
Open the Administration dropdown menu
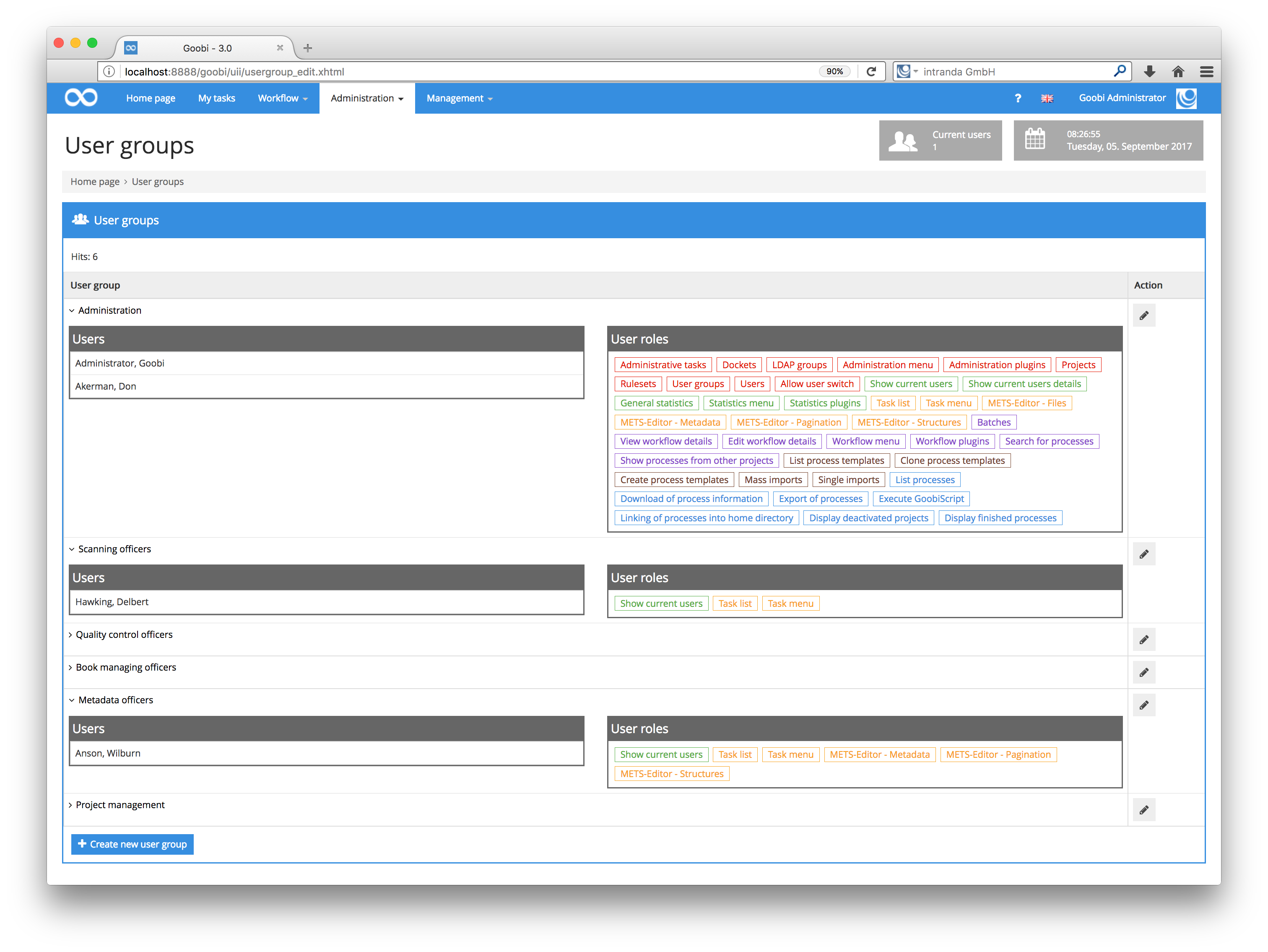coord(367,98)
